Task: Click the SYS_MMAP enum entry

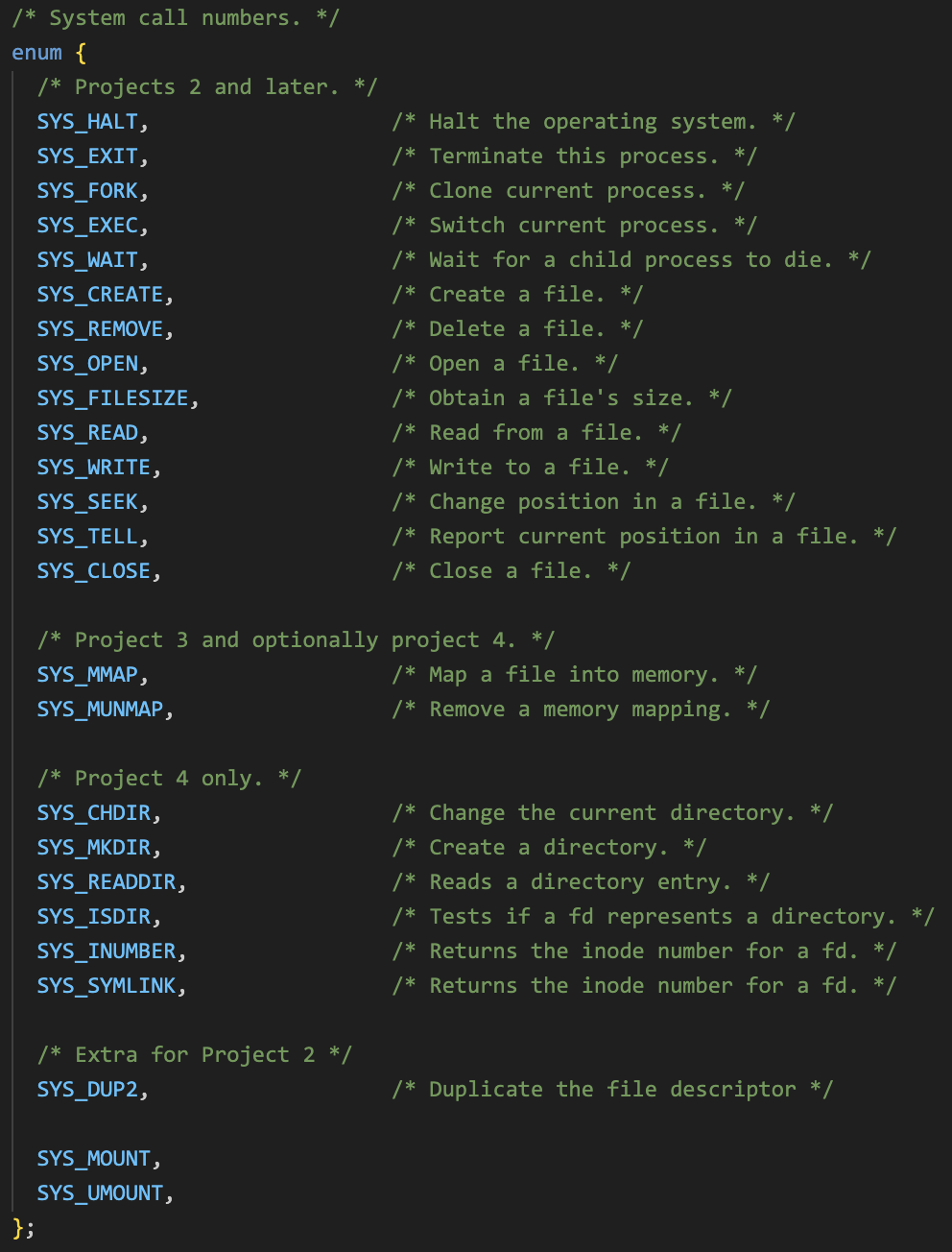Action: (x=87, y=675)
